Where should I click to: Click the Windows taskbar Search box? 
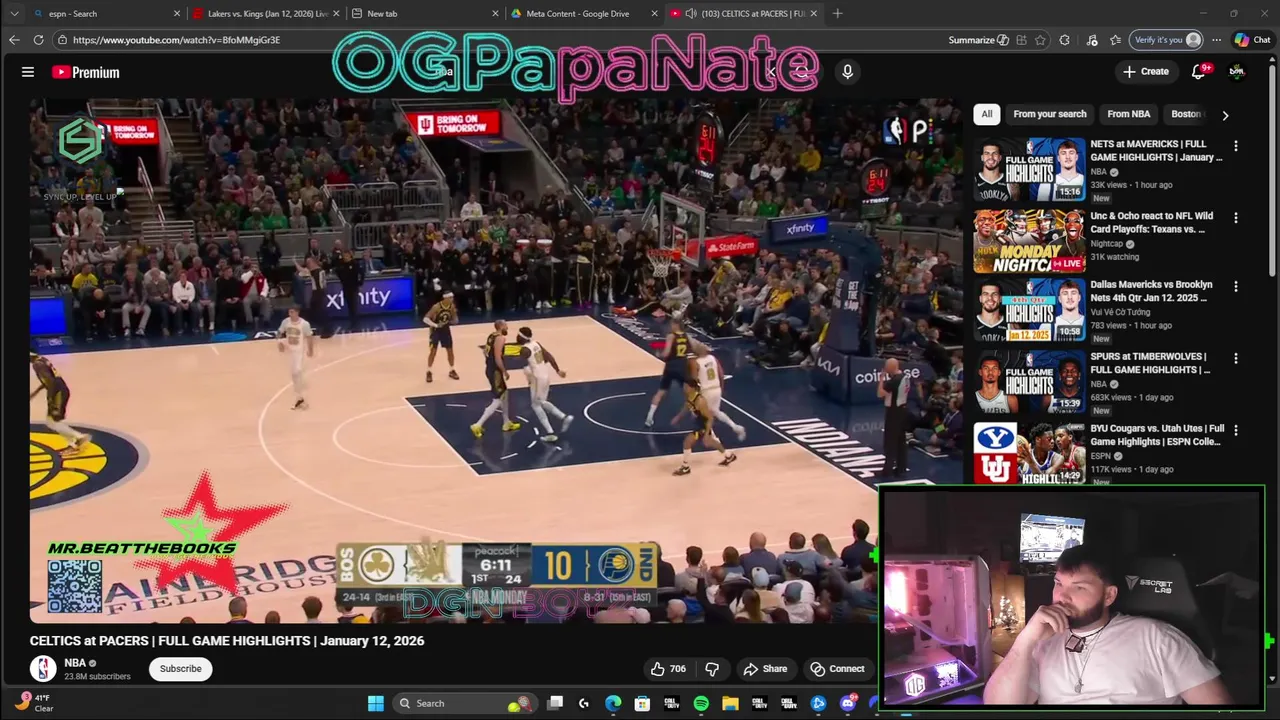click(463, 703)
